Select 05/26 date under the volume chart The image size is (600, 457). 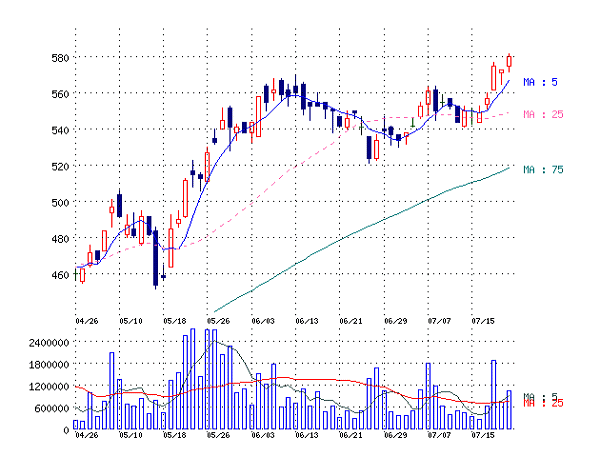click(218, 436)
